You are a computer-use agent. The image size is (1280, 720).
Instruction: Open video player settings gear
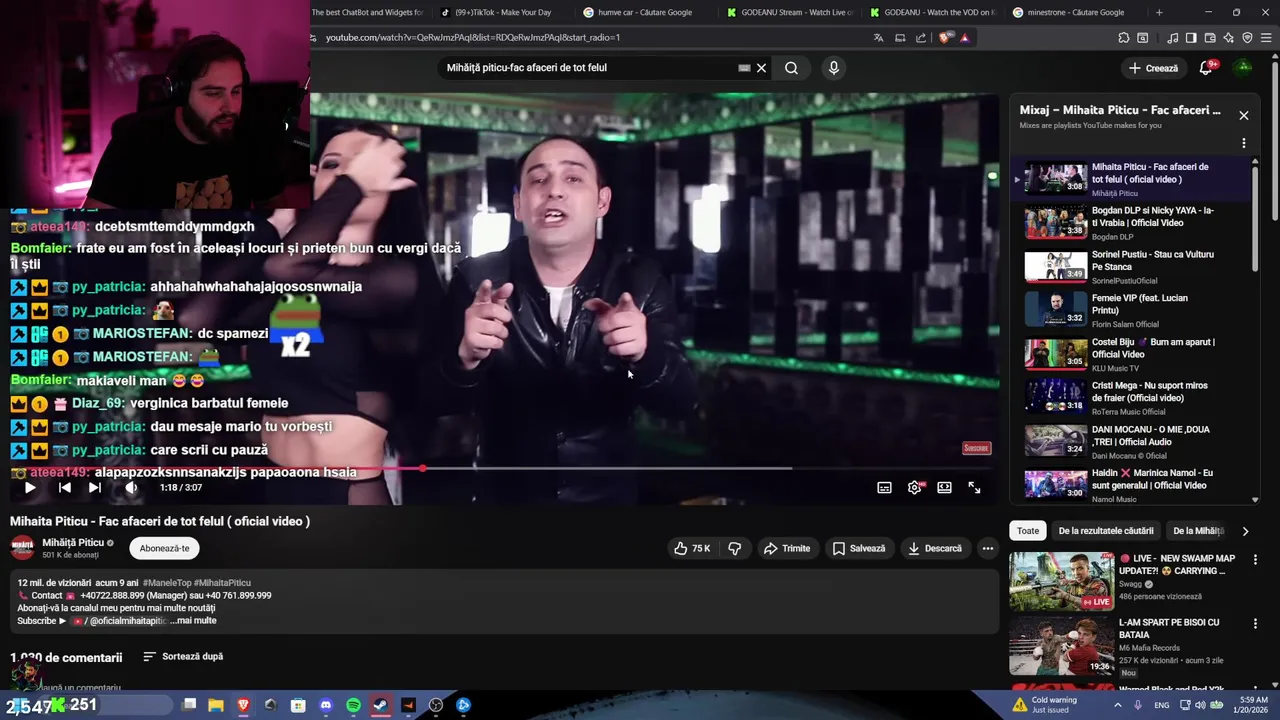(x=914, y=488)
